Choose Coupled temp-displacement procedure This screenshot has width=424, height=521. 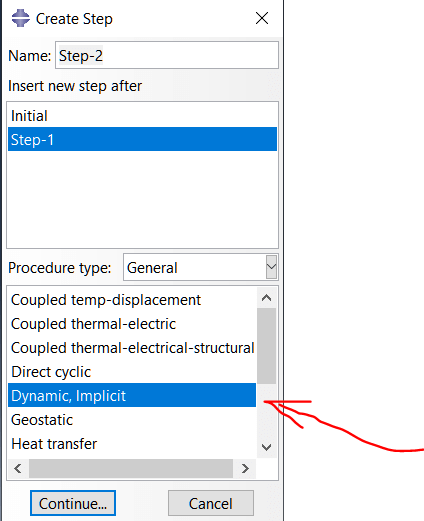click(x=132, y=300)
